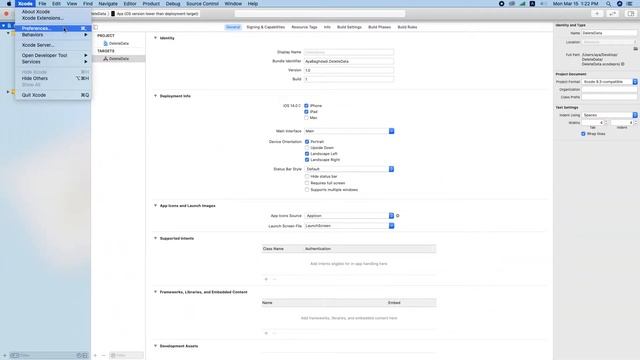Click plus at bottom of project navigator

point(5,356)
